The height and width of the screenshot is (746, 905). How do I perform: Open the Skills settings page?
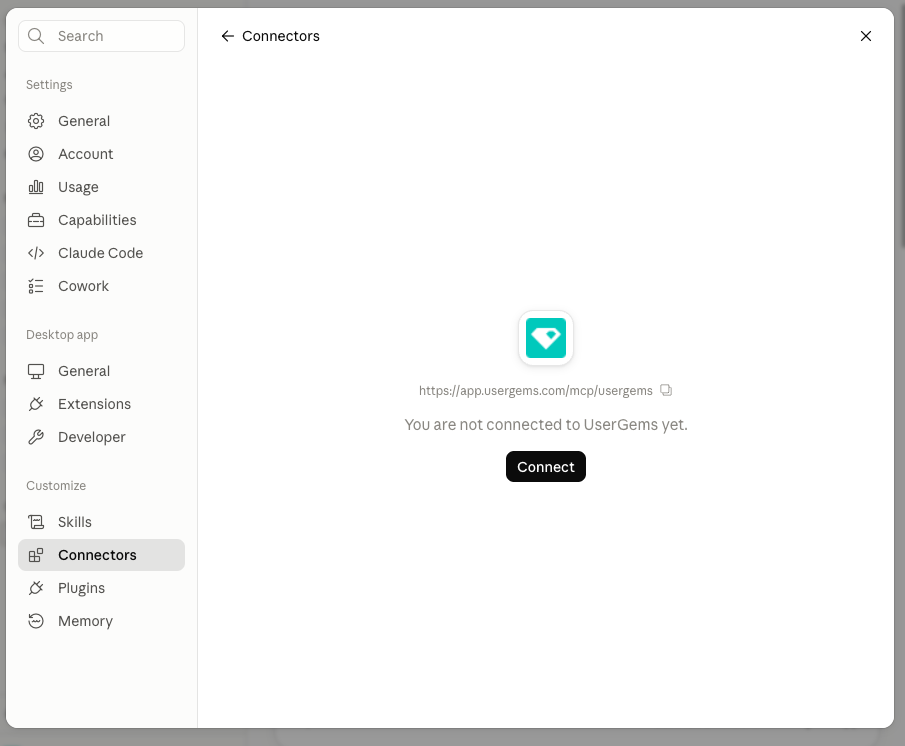point(102,522)
